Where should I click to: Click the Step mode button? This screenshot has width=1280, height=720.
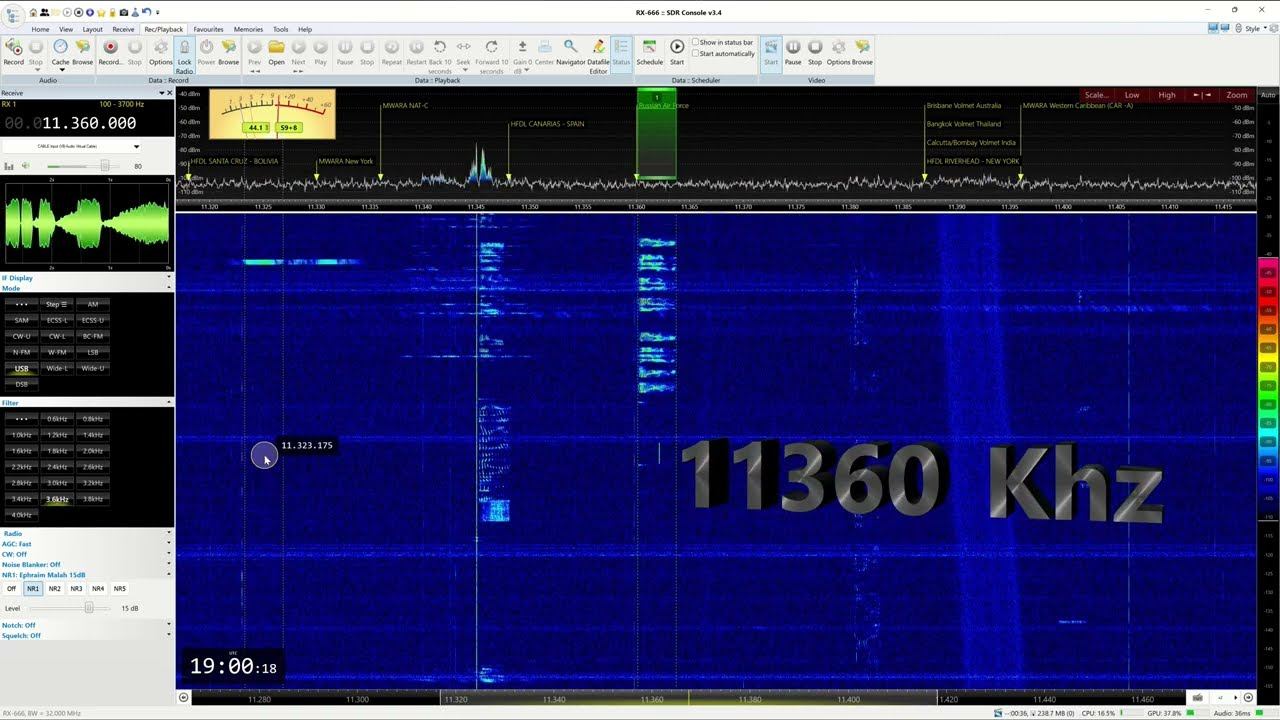click(x=57, y=304)
